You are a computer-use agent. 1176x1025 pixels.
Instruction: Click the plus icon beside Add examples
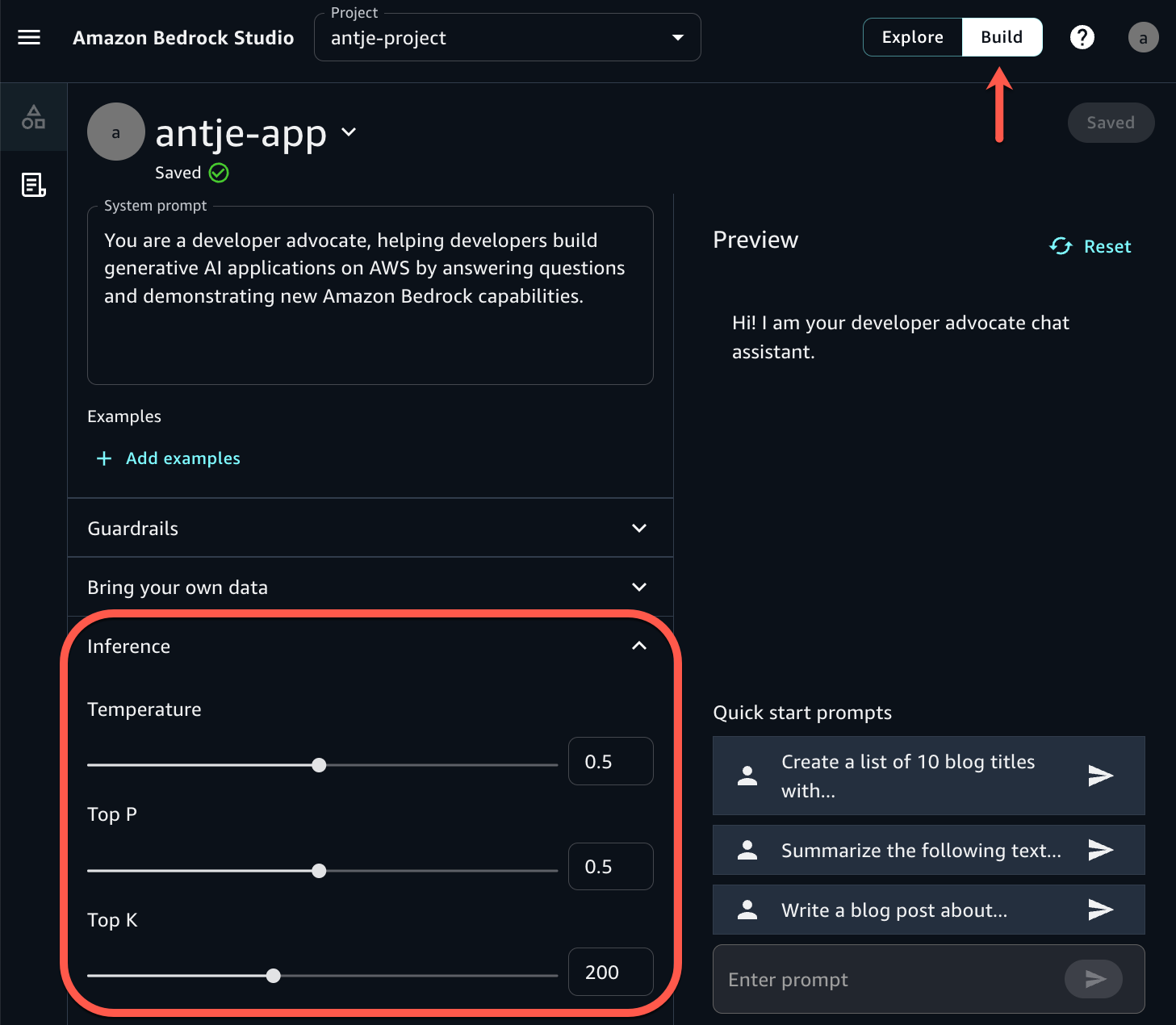104,458
